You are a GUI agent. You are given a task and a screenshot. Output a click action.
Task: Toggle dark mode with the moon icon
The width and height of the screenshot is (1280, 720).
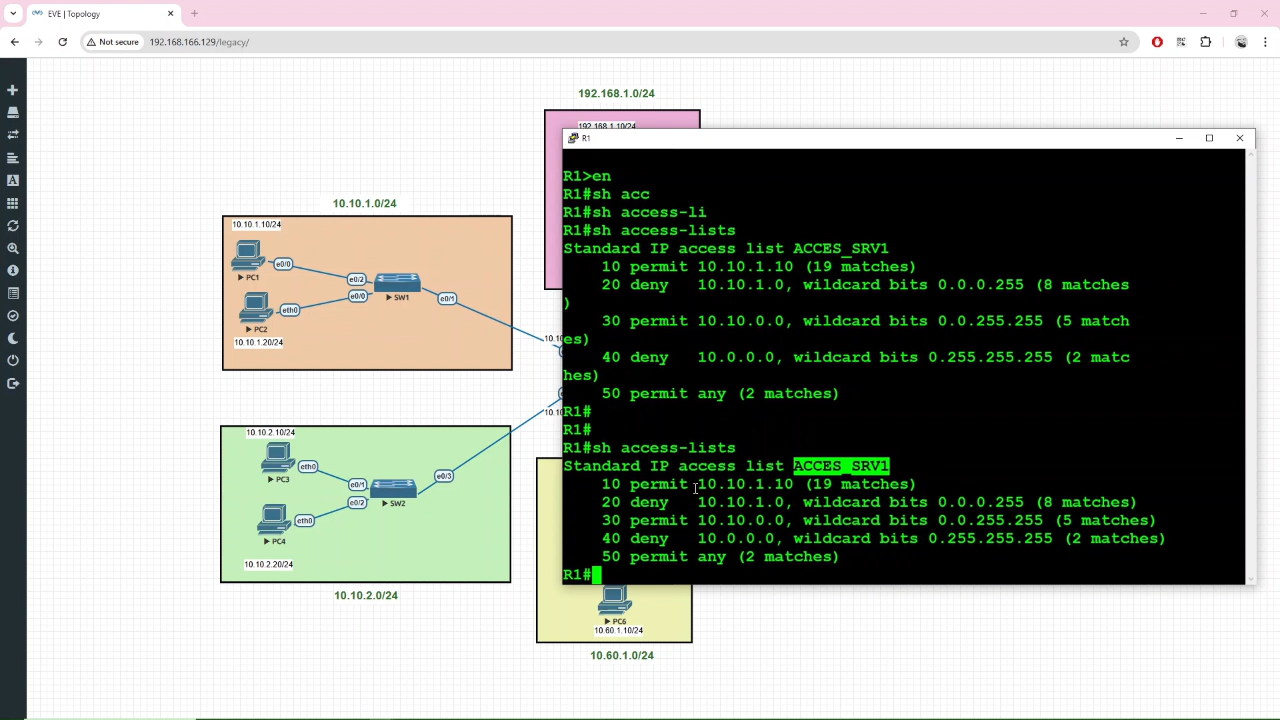click(x=13, y=338)
